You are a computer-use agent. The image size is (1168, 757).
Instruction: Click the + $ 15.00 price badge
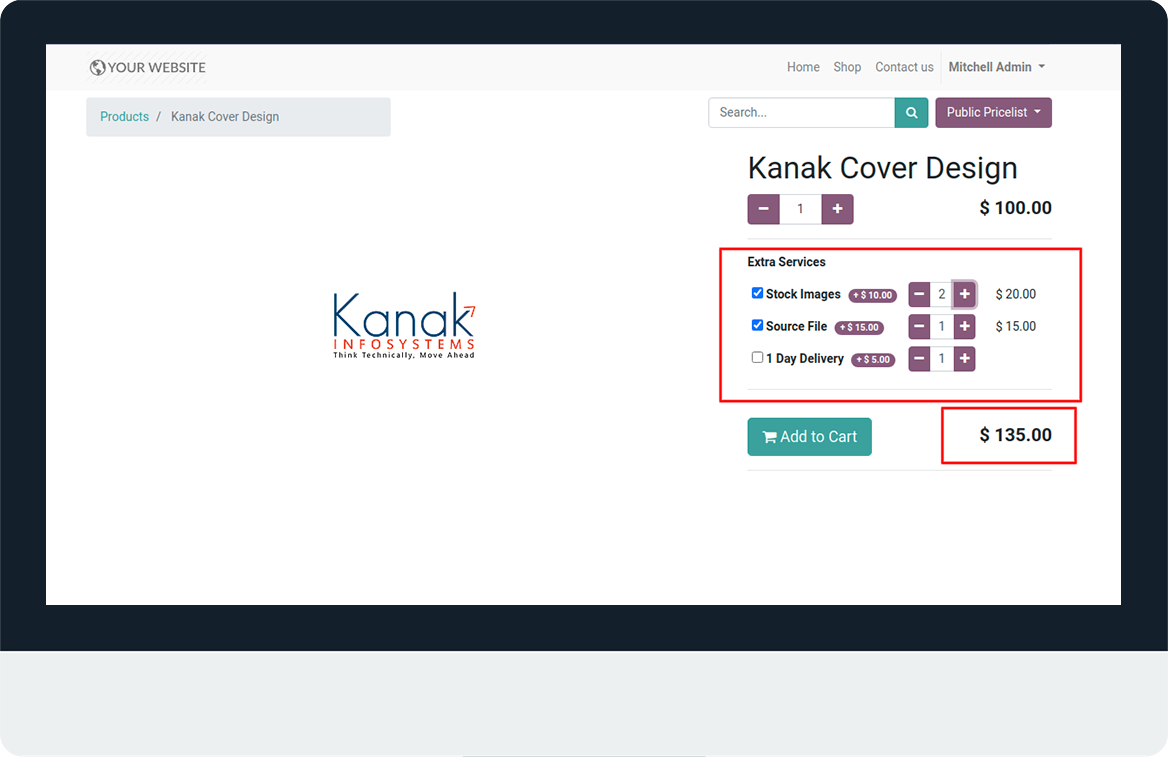pyautogui.click(x=859, y=327)
